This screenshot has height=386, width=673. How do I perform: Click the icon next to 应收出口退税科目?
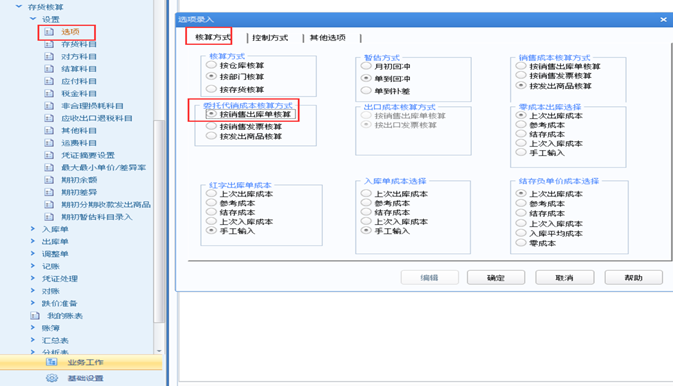pyautogui.click(x=49, y=118)
